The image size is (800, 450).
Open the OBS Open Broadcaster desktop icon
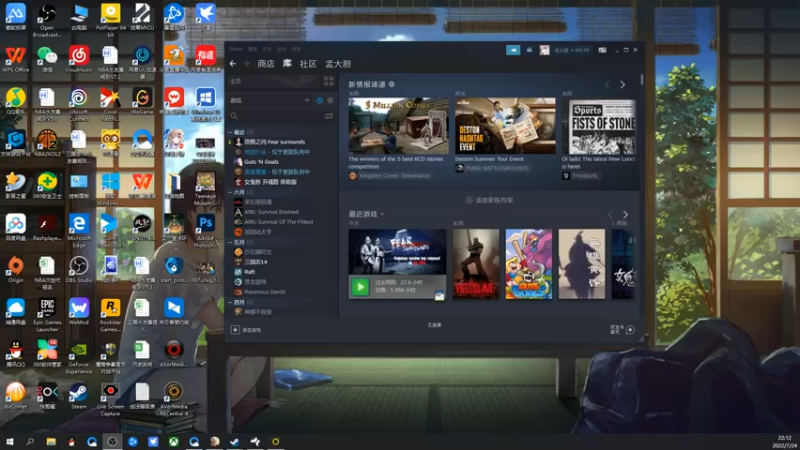tap(47, 20)
